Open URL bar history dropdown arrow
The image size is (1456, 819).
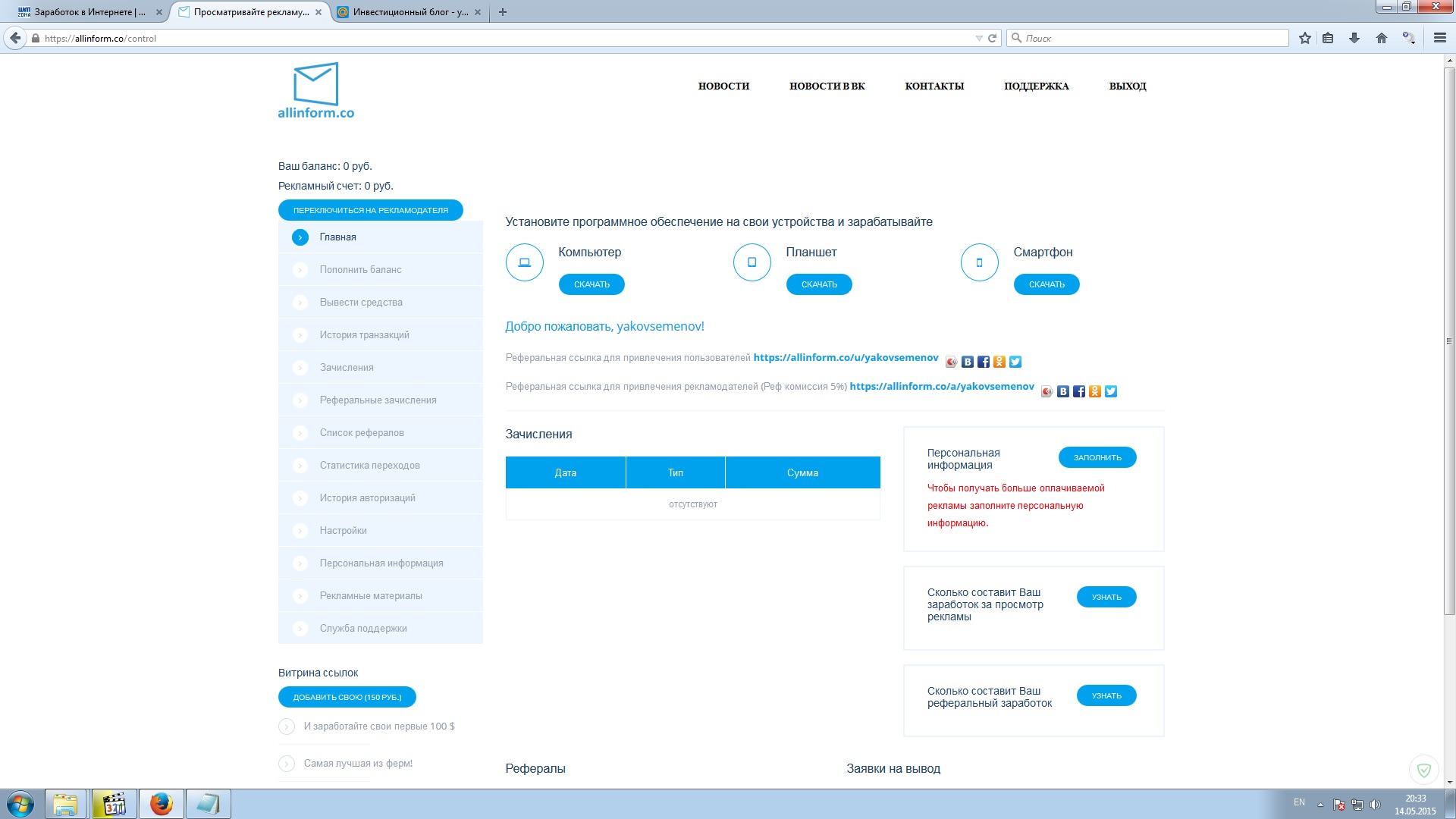978,38
